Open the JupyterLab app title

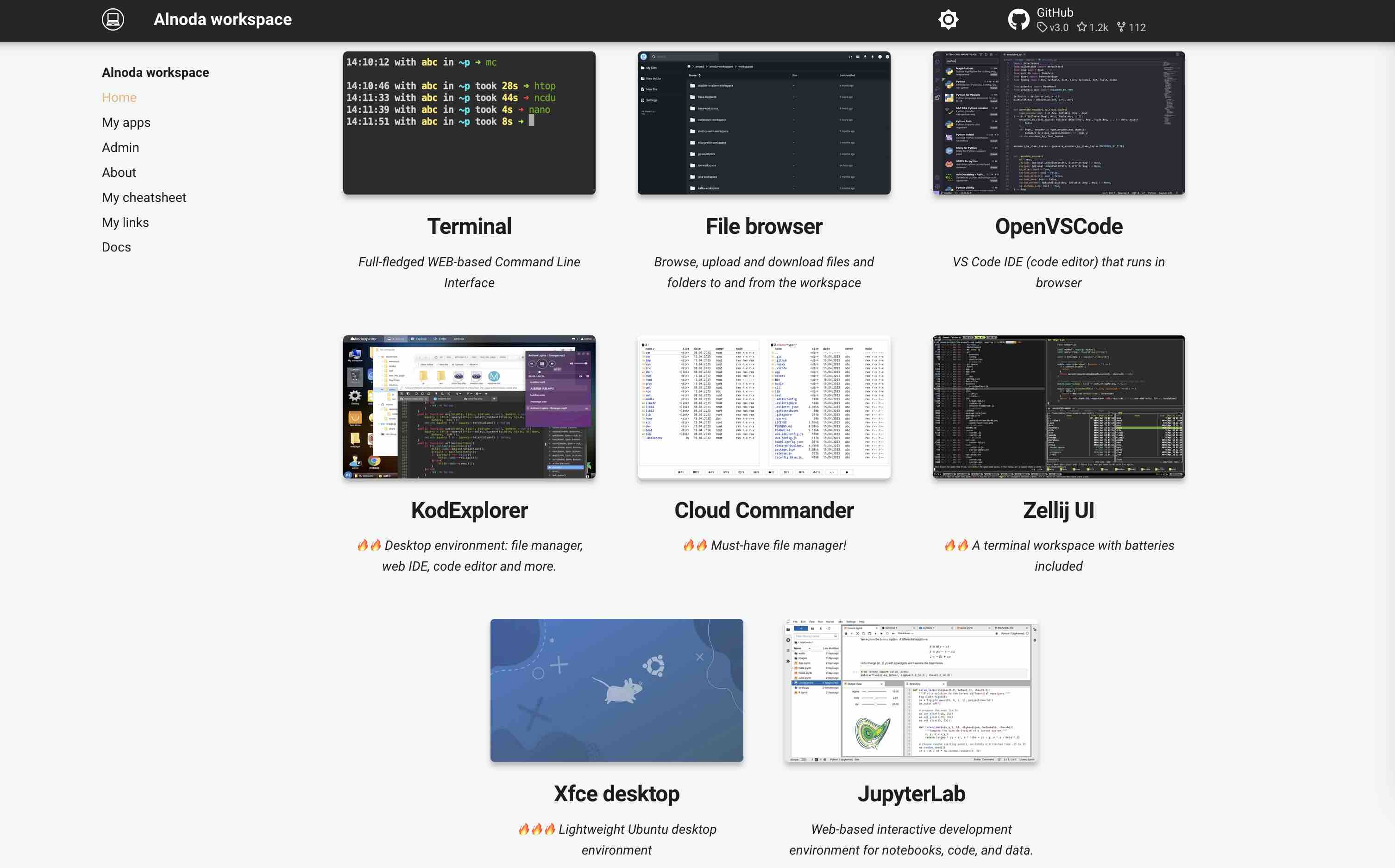pyautogui.click(x=911, y=794)
